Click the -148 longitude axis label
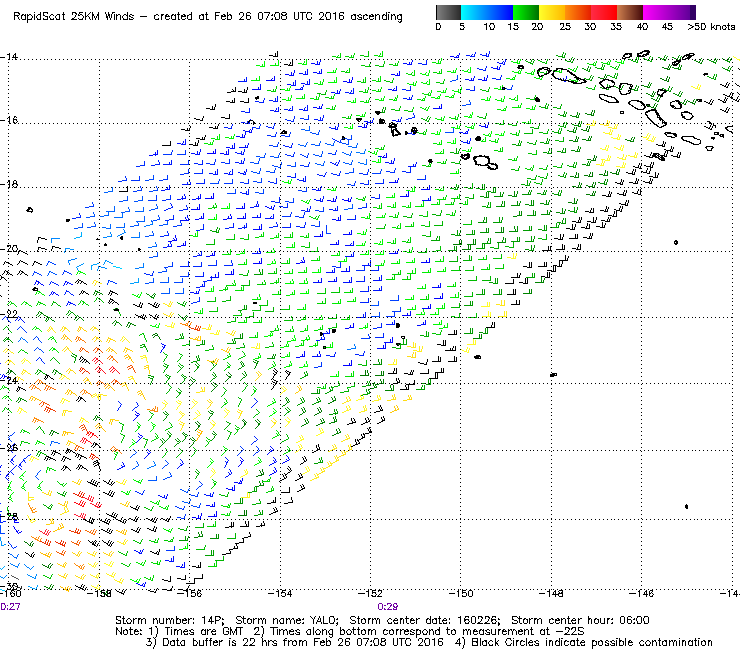 click(551, 593)
